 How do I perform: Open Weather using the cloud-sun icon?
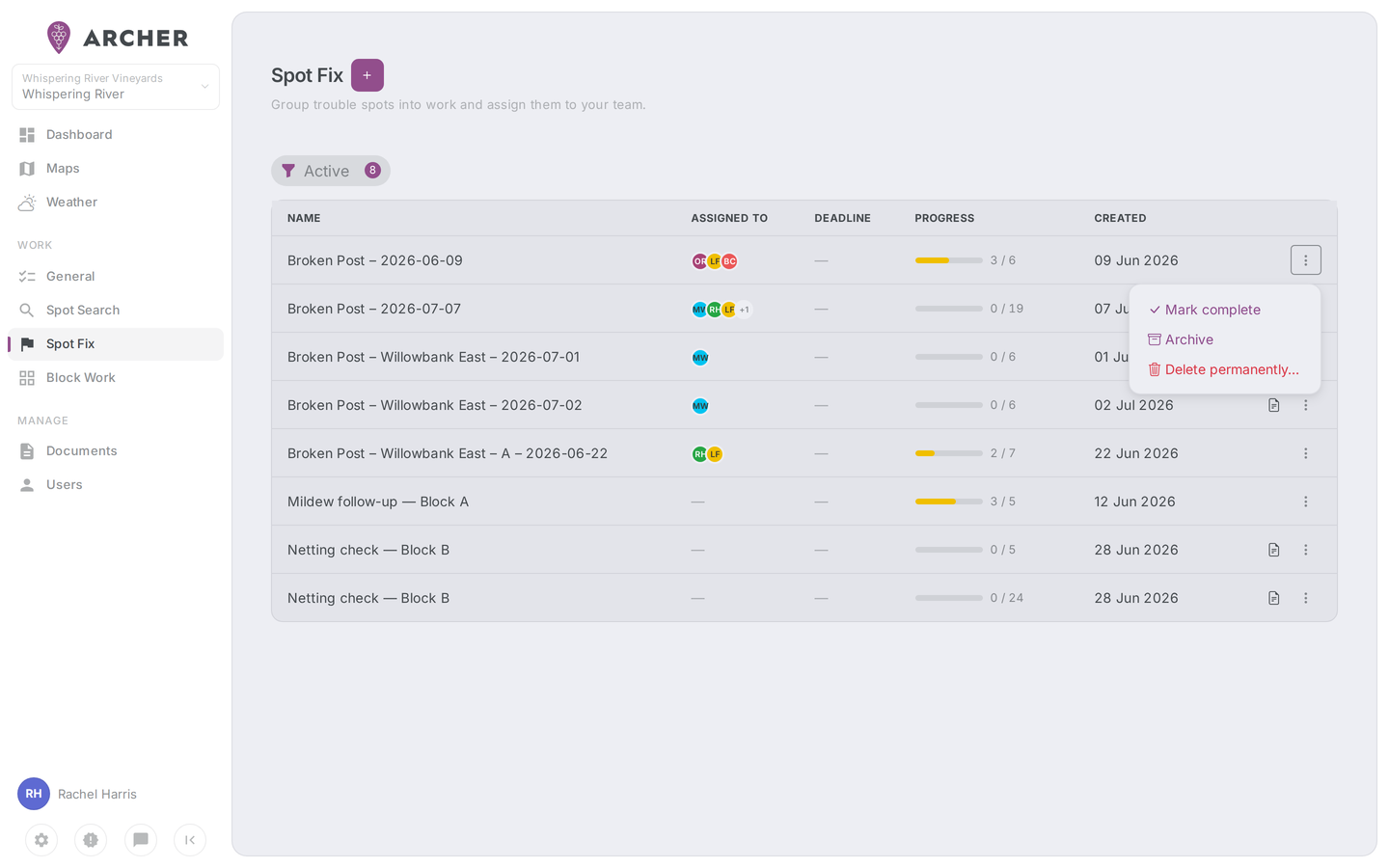point(27,203)
